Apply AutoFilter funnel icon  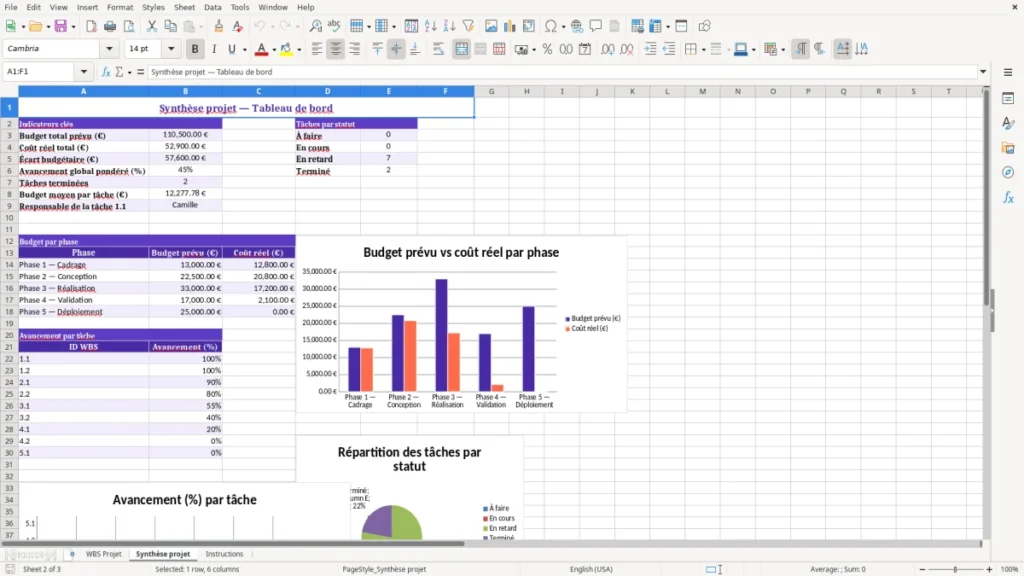tap(468, 26)
